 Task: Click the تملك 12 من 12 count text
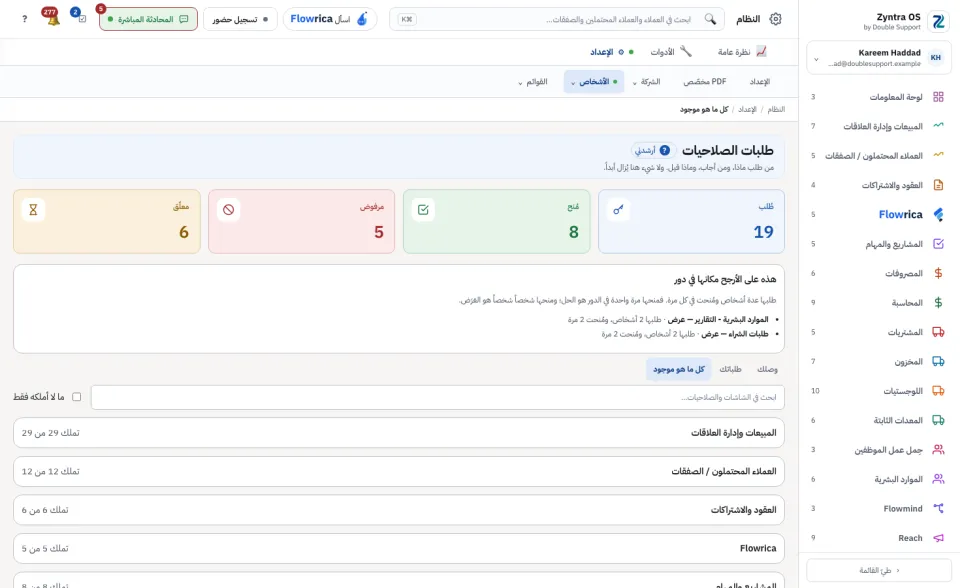50,471
